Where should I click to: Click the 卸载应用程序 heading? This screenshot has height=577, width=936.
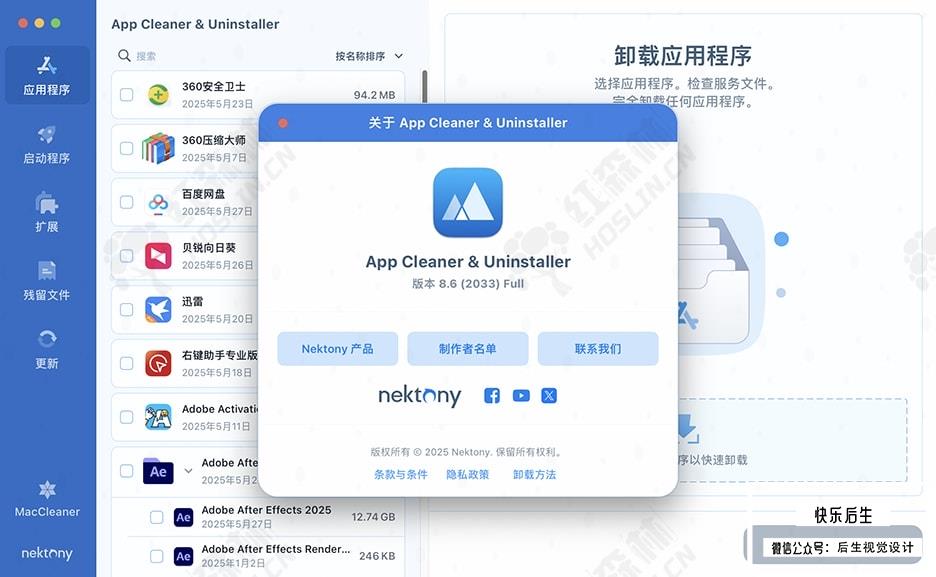coord(683,55)
